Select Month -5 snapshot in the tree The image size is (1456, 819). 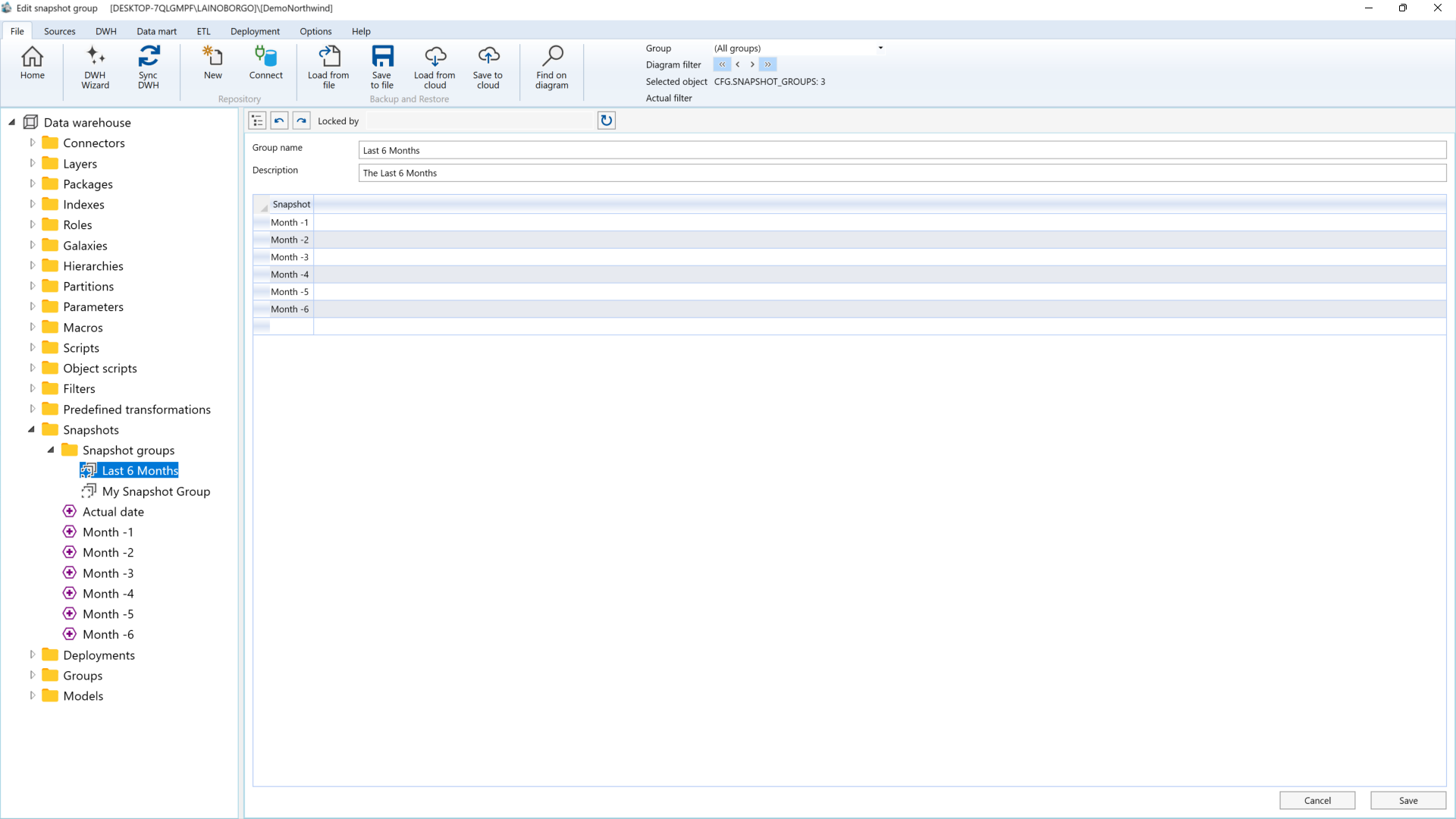pyautogui.click(x=108, y=614)
